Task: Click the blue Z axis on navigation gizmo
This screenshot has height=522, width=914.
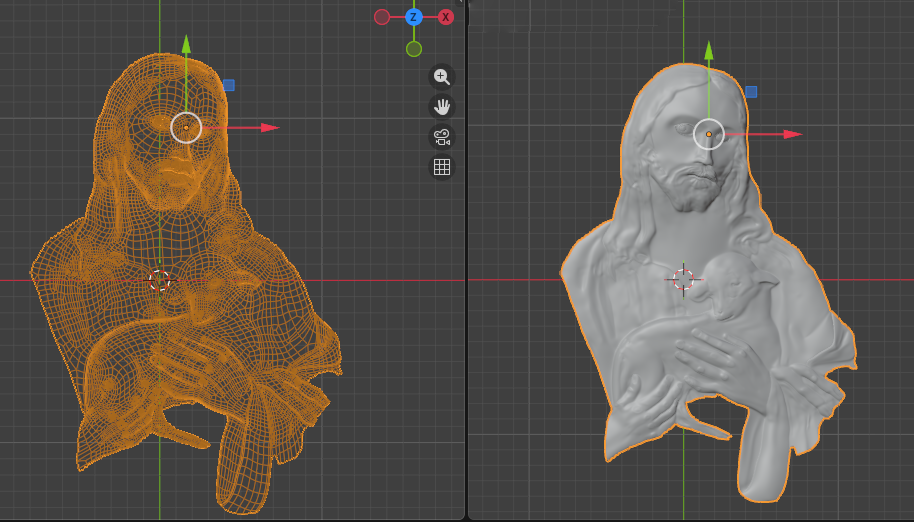Action: (414, 17)
